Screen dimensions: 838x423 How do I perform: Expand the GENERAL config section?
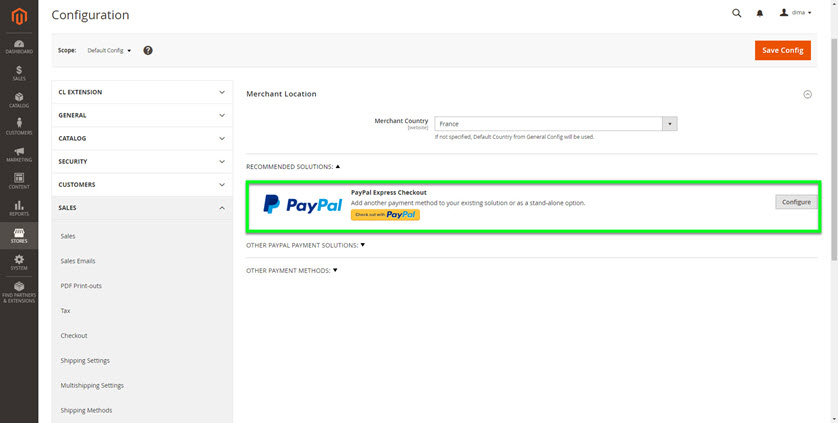(142, 115)
